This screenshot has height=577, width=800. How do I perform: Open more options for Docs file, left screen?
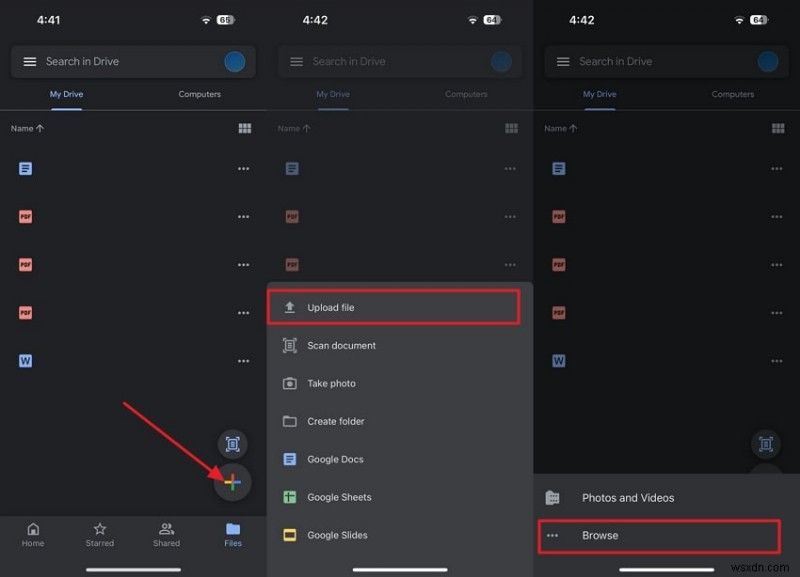(x=243, y=168)
